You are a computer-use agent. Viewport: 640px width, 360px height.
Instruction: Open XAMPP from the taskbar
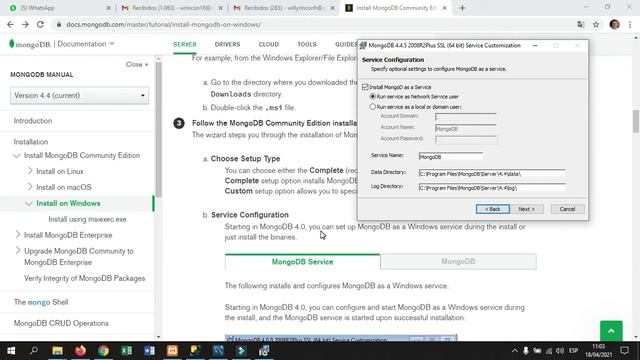click(x=172, y=351)
